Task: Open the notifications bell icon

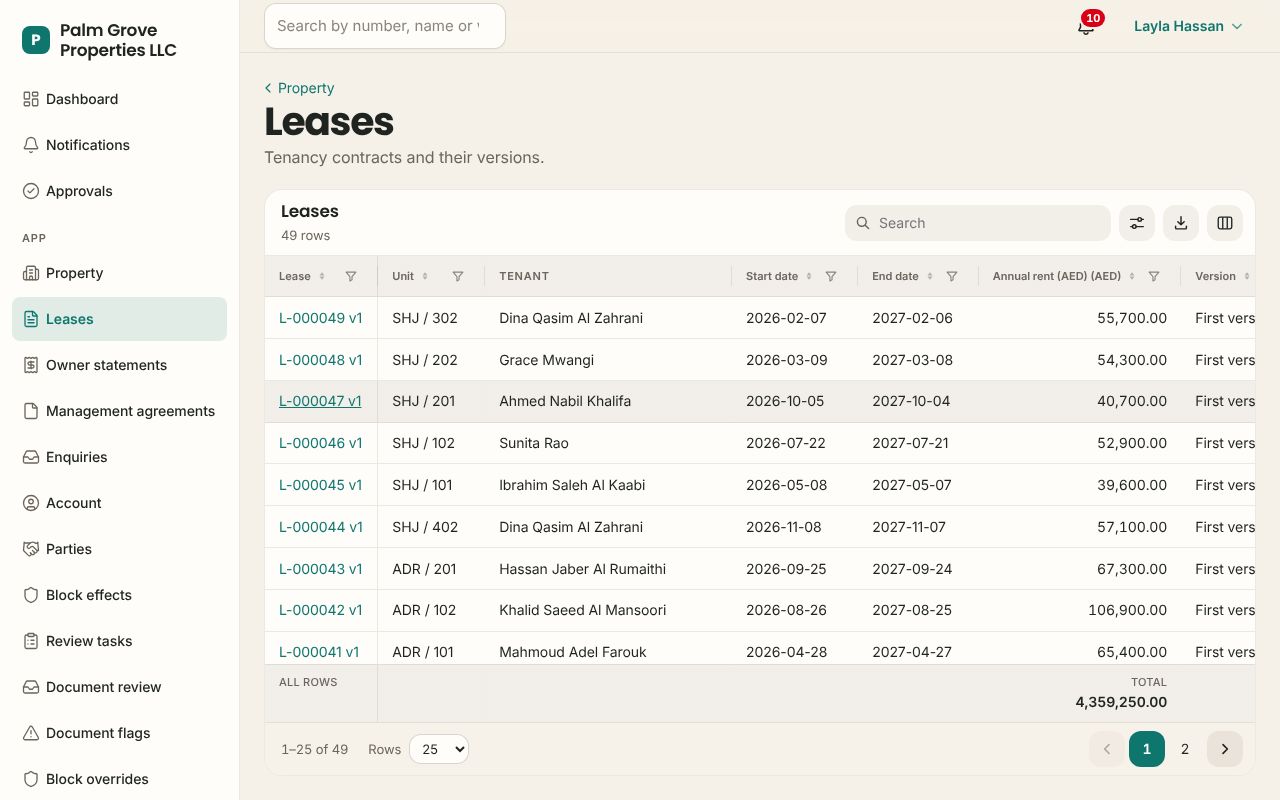Action: click(1086, 26)
